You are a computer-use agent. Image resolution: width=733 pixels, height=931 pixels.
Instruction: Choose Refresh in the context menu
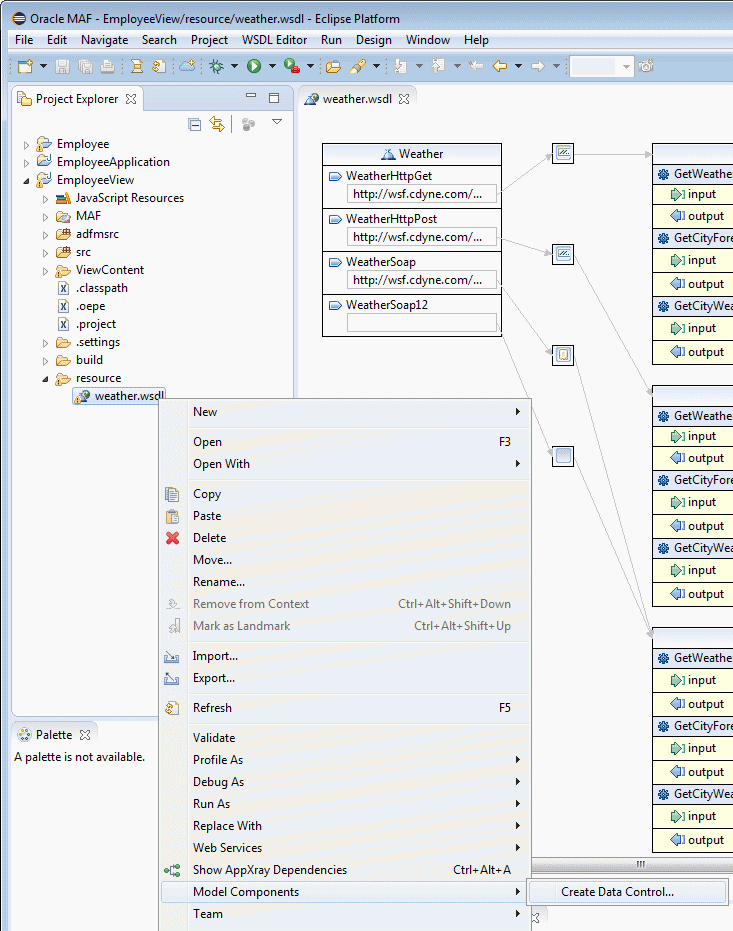[x=345, y=708]
